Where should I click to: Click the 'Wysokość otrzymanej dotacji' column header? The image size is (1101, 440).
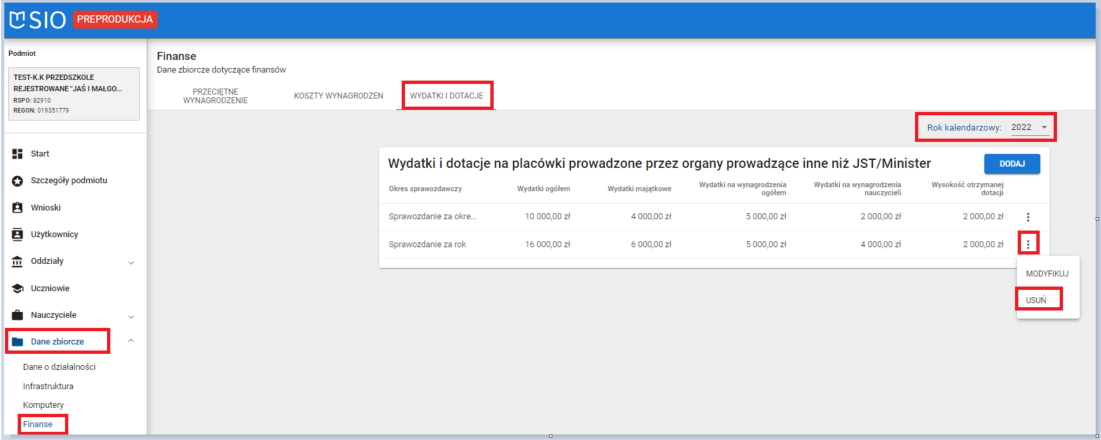[968, 189]
